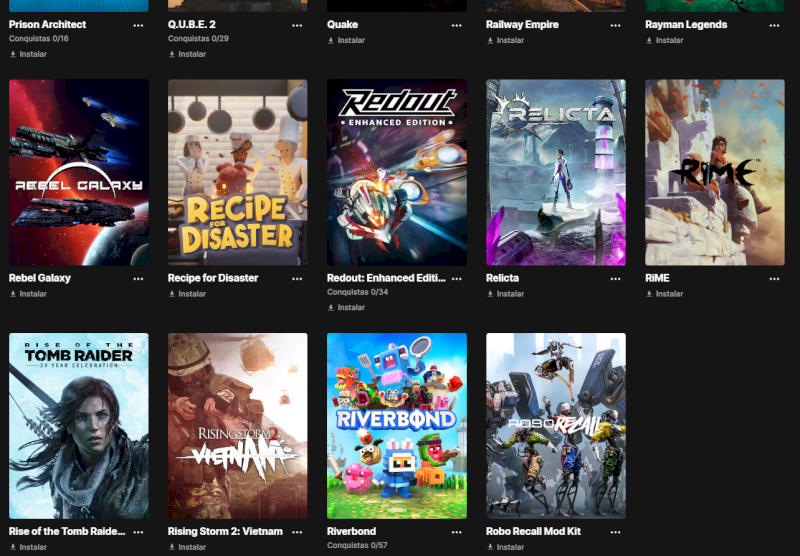Viewport: 800px width, 556px height.
Task: Open the Rebel Galaxy cover art
Action: [x=79, y=172]
